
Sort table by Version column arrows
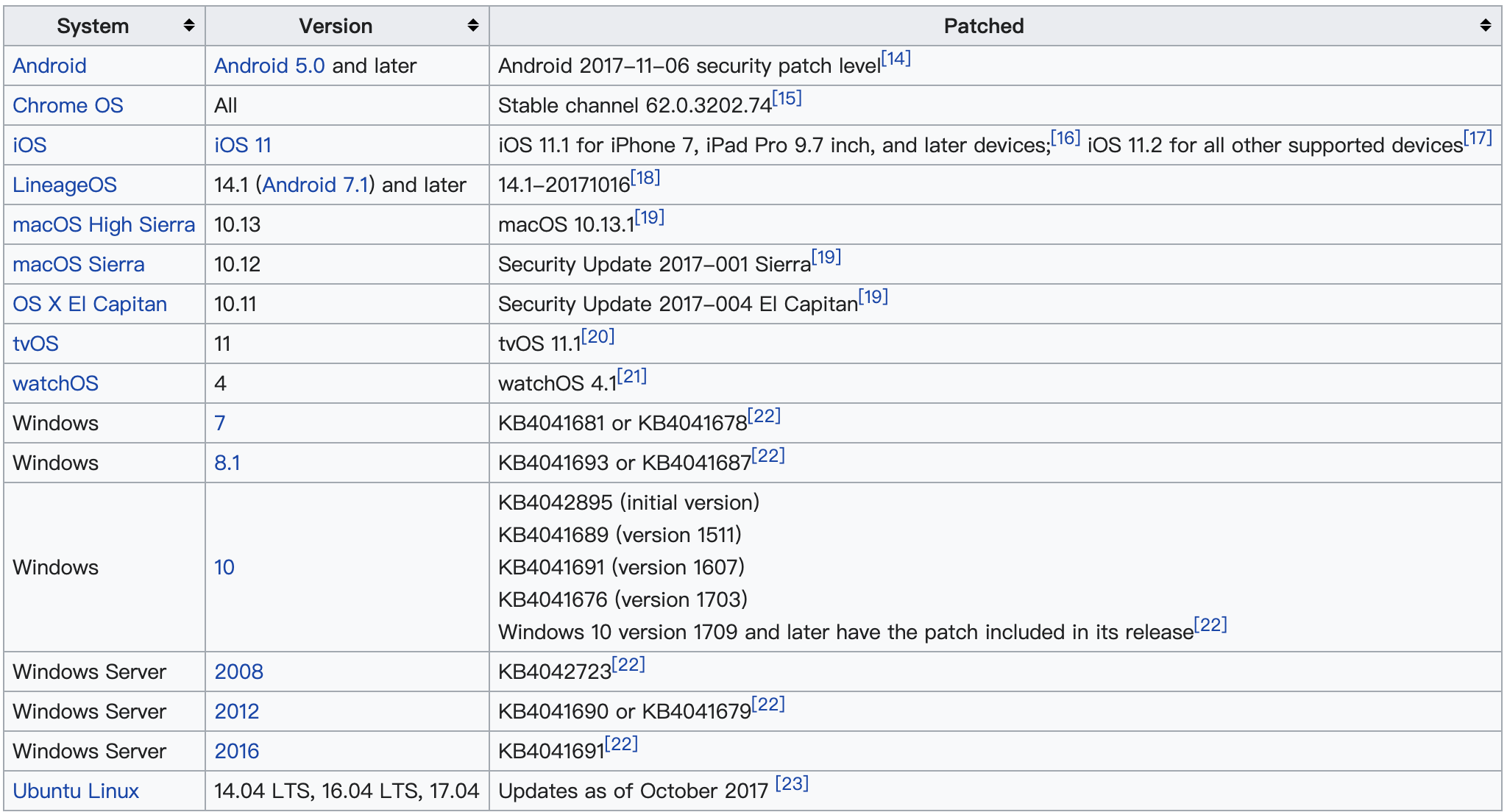point(473,26)
